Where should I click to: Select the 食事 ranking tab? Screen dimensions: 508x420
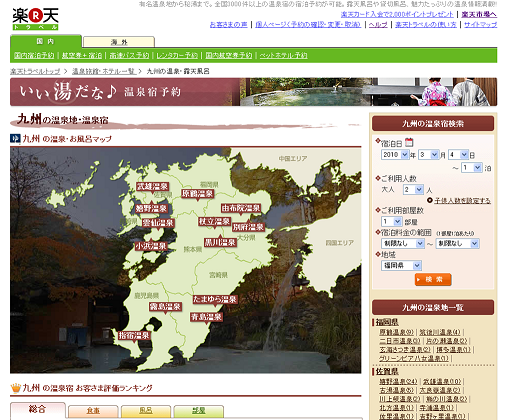tap(93, 411)
